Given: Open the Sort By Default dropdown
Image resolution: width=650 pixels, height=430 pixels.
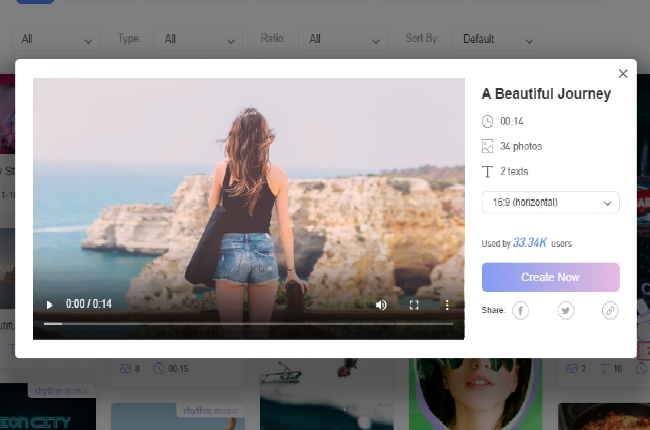Looking at the screenshot, I should (x=496, y=39).
